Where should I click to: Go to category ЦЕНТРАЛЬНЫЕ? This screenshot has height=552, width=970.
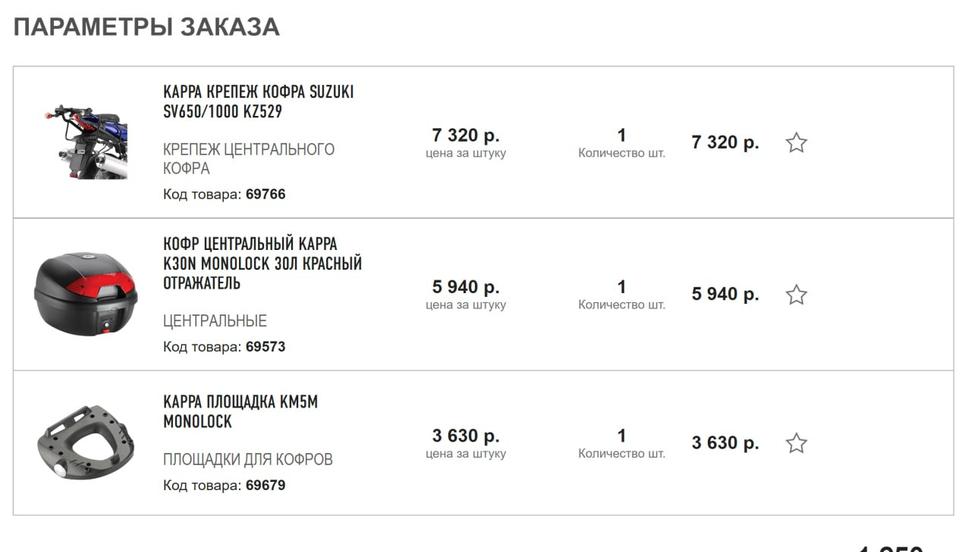click(215, 321)
